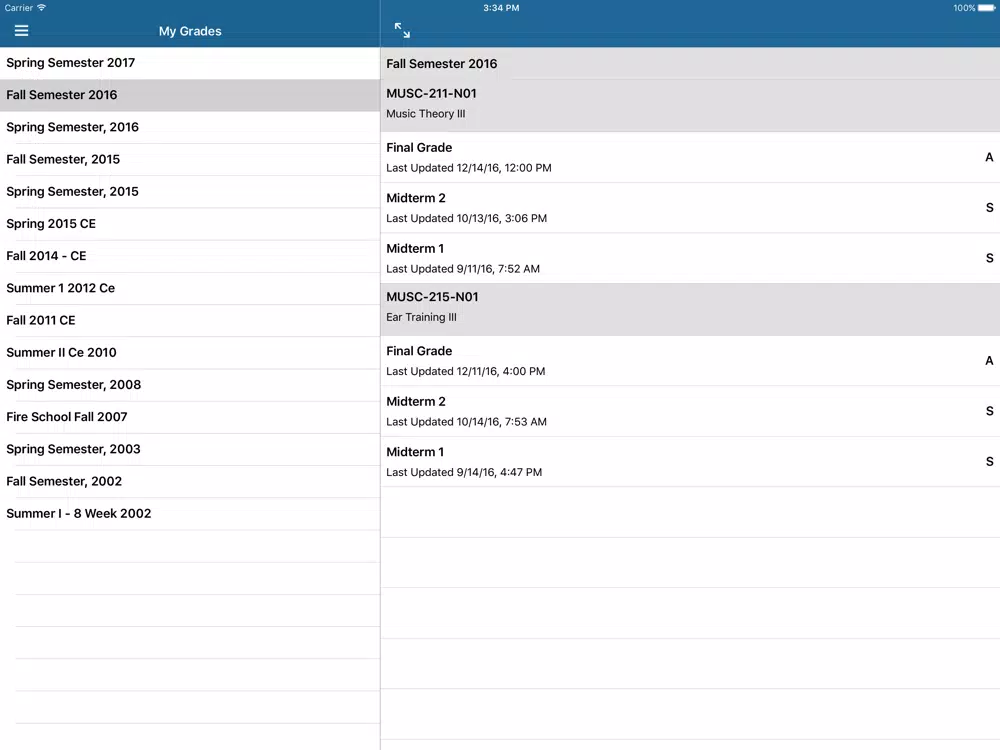
Task: Open Fall Semester, 2015 grades
Action: point(190,159)
